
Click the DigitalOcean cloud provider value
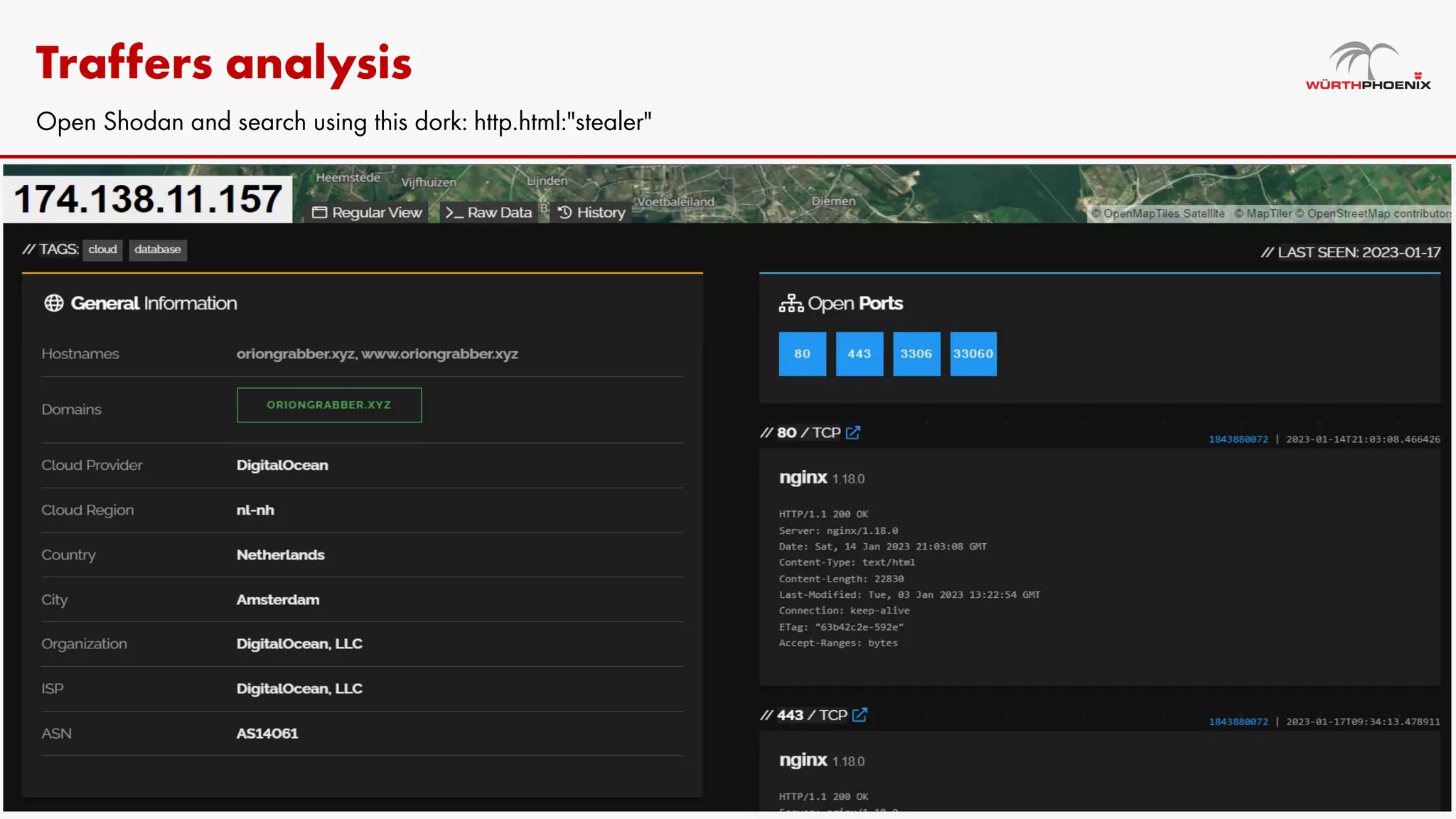click(282, 466)
